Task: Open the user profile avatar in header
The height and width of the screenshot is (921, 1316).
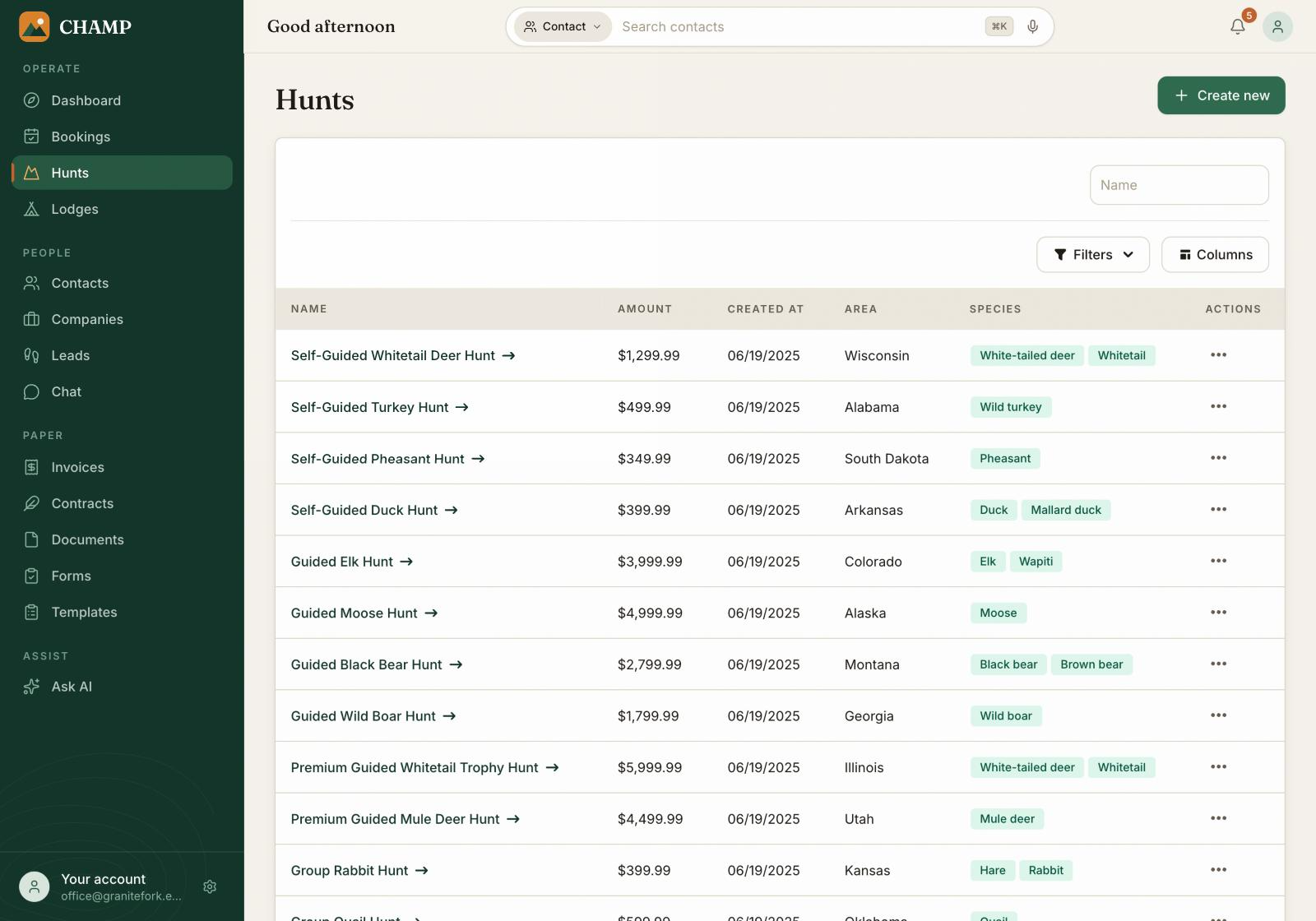Action: click(x=1277, y=26)
